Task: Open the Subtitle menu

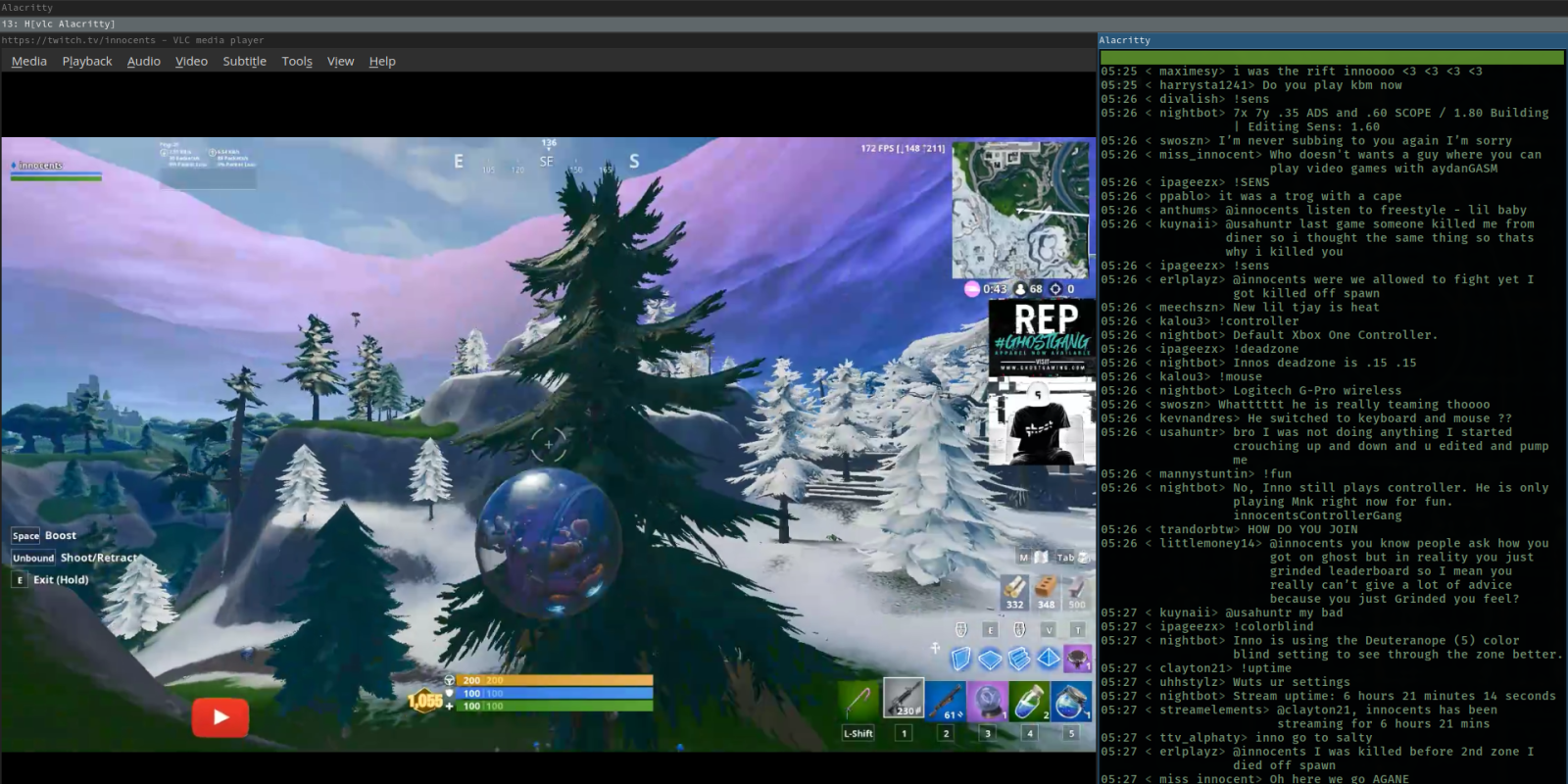Action: click(244, 61)
